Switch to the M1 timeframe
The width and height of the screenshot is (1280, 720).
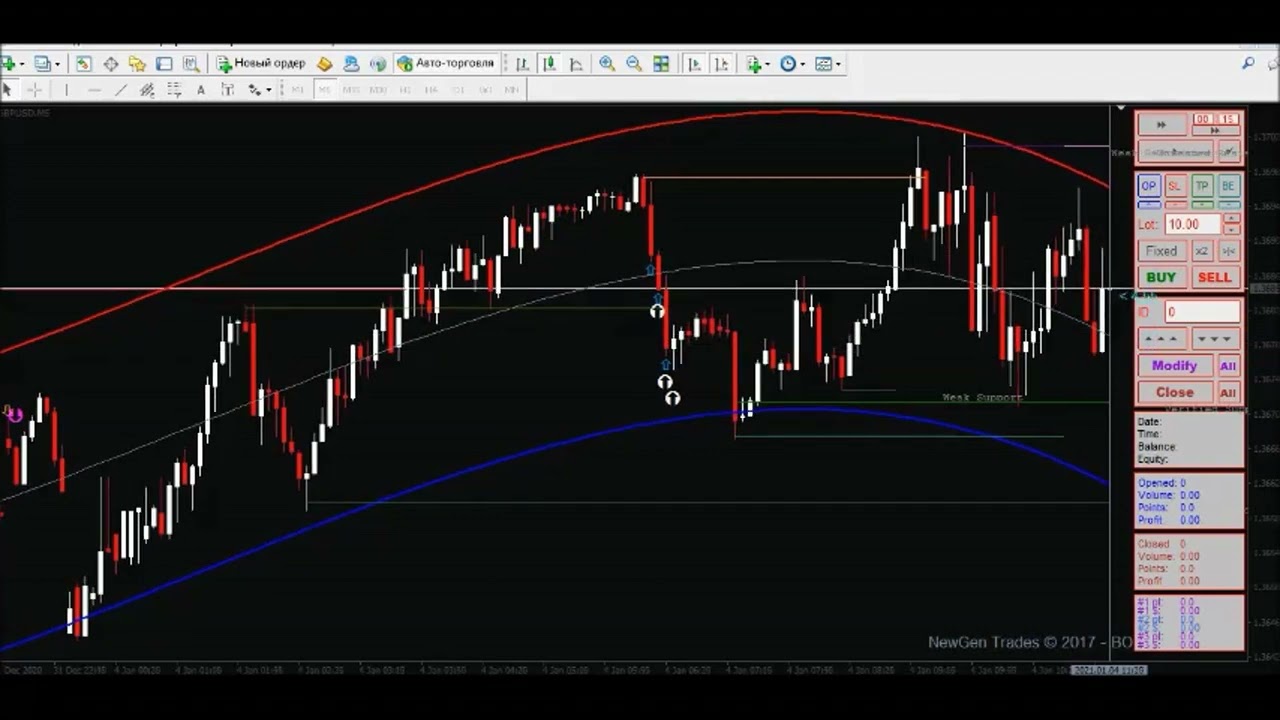[297, 90]
